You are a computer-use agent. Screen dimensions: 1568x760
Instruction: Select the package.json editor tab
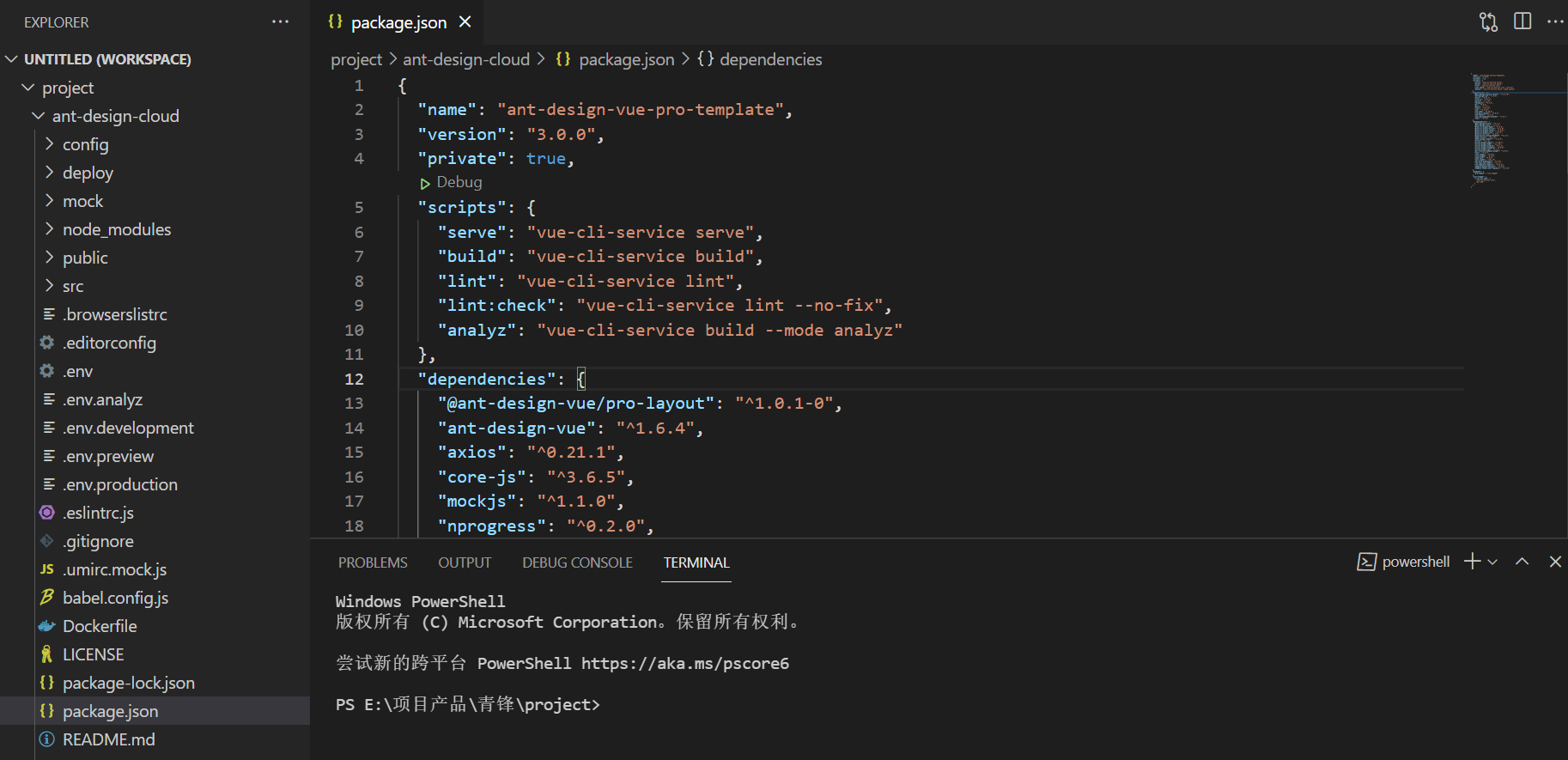398,22
